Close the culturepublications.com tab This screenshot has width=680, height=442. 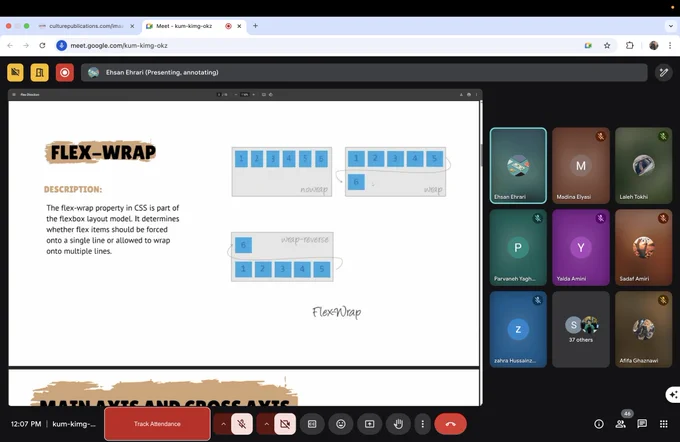pos(132,26)
